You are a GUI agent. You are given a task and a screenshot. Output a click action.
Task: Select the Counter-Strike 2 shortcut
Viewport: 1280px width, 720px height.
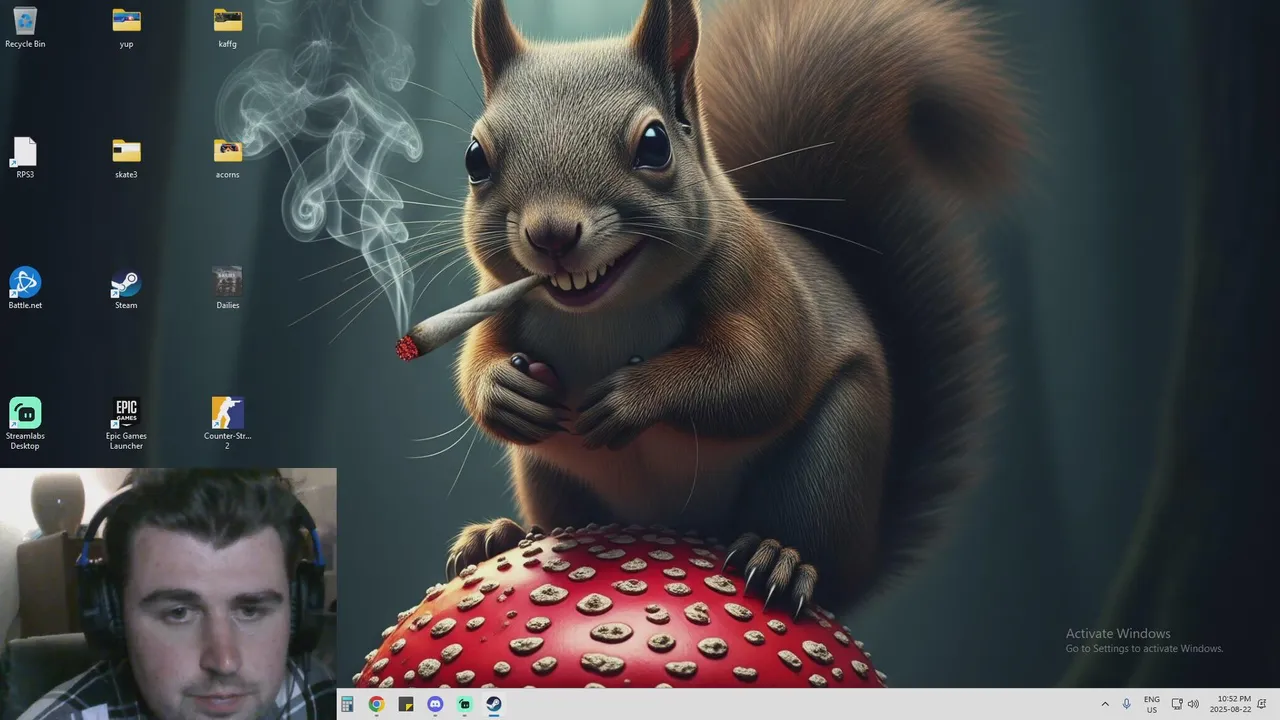[x=228, y=424]
